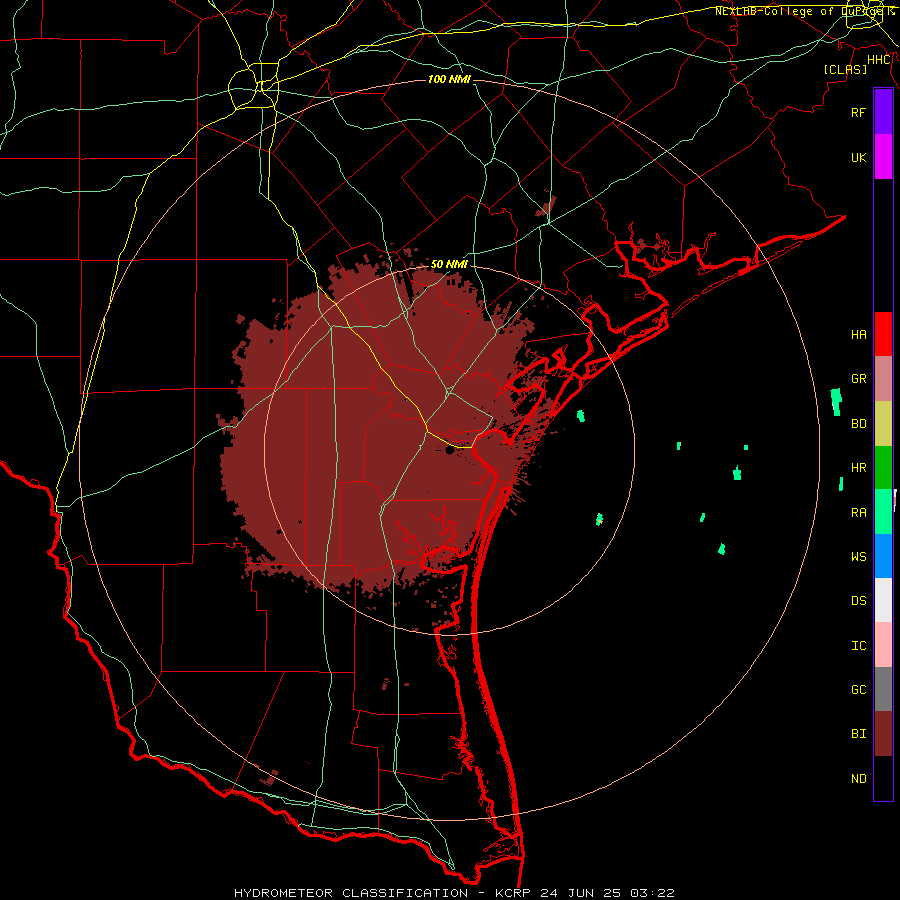The height and width of the screenshot is (900, 900).
Task: Select the HR legend label text
Action: tap(858, 468)
